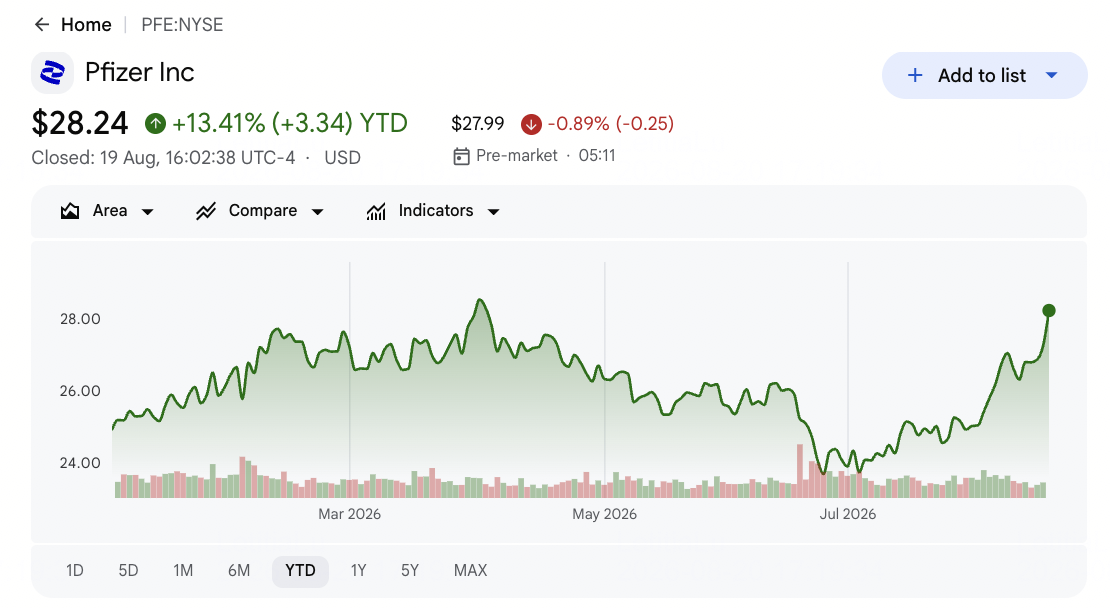
Task: Expand the Indicators dropdown arrow
Action: tap(494, 212)
